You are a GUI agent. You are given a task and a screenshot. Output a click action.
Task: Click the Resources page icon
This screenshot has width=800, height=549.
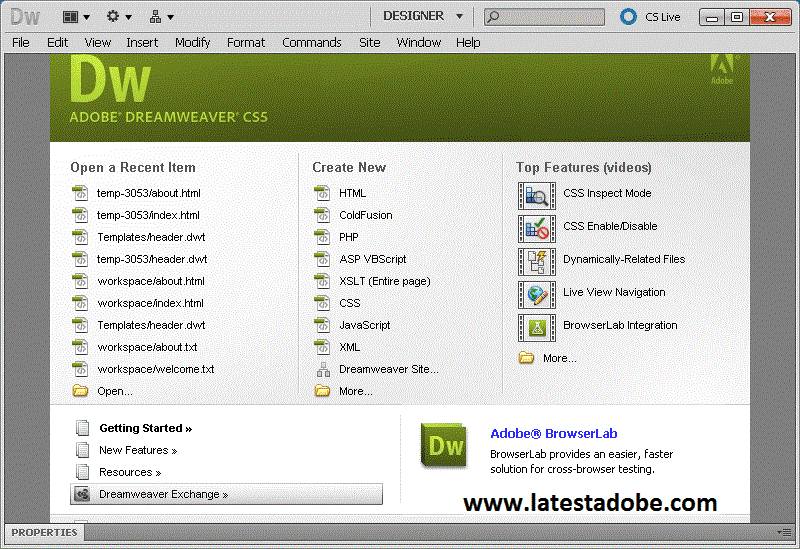point(83,472)
